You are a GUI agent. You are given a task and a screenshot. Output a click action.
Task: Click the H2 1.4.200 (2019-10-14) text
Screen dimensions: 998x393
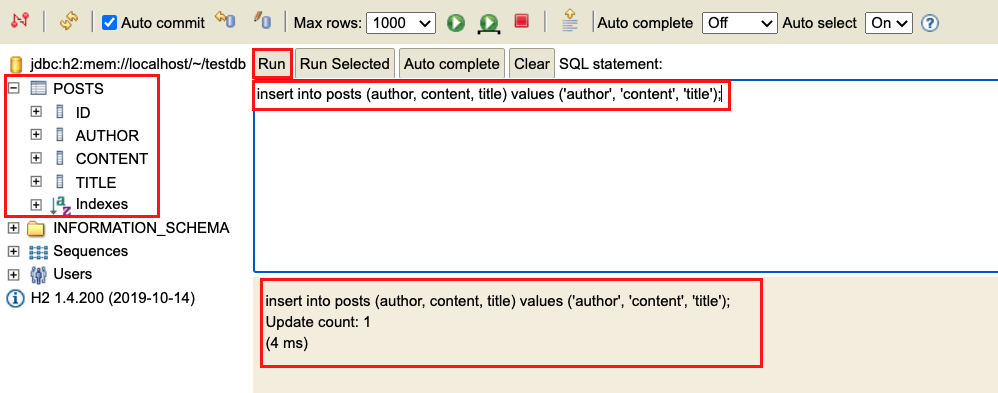(113, 297)
